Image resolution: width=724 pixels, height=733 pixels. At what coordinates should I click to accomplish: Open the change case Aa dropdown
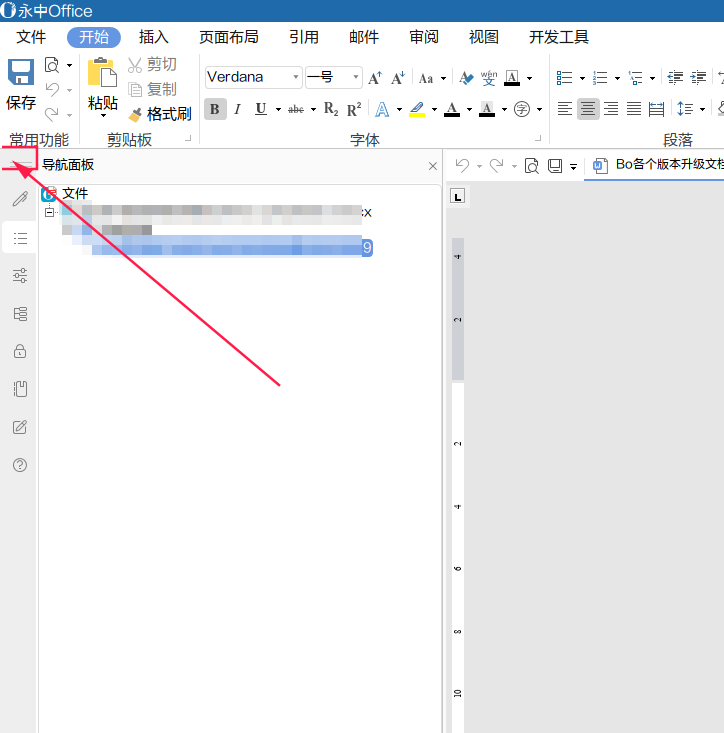(x=443, y=79)
